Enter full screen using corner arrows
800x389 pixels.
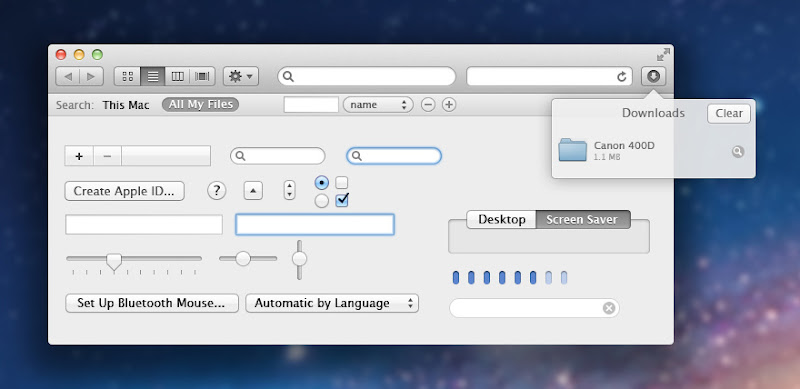pos(663,54)
